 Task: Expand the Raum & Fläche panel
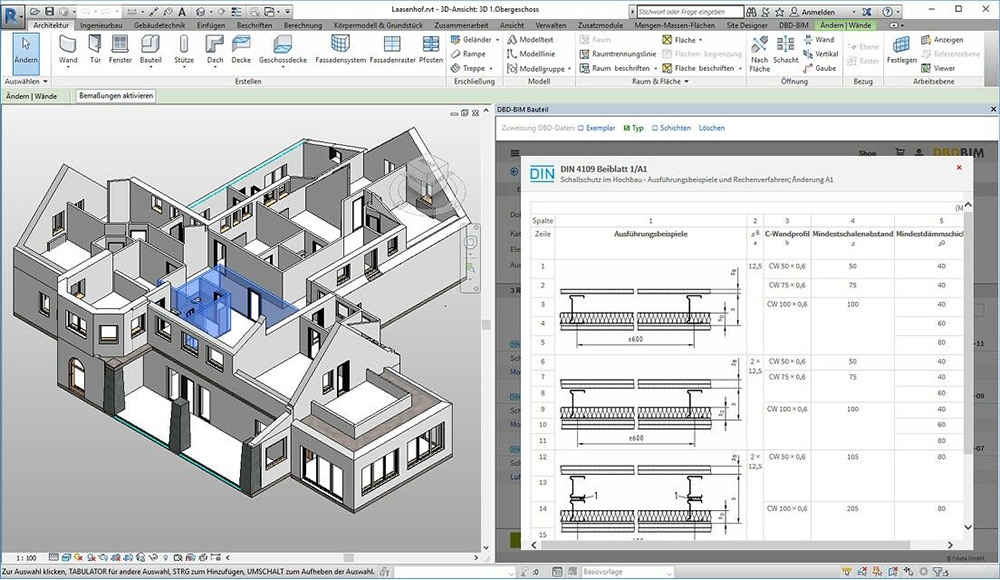point(660,81)
